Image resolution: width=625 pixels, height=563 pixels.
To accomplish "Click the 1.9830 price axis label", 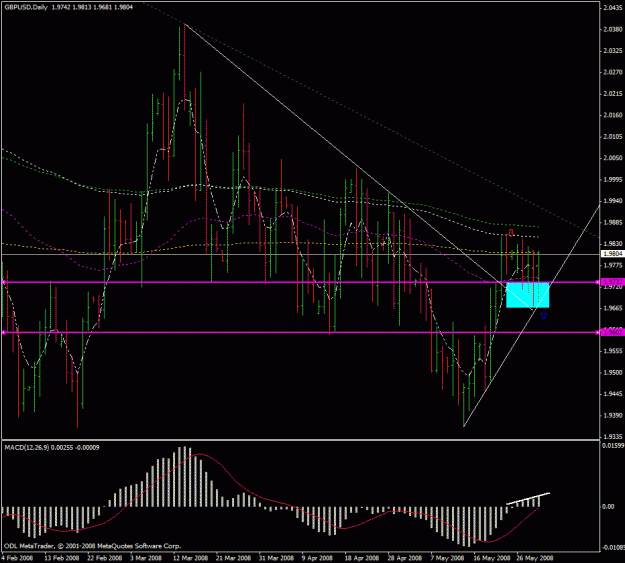I will click(x=613, y=244).
